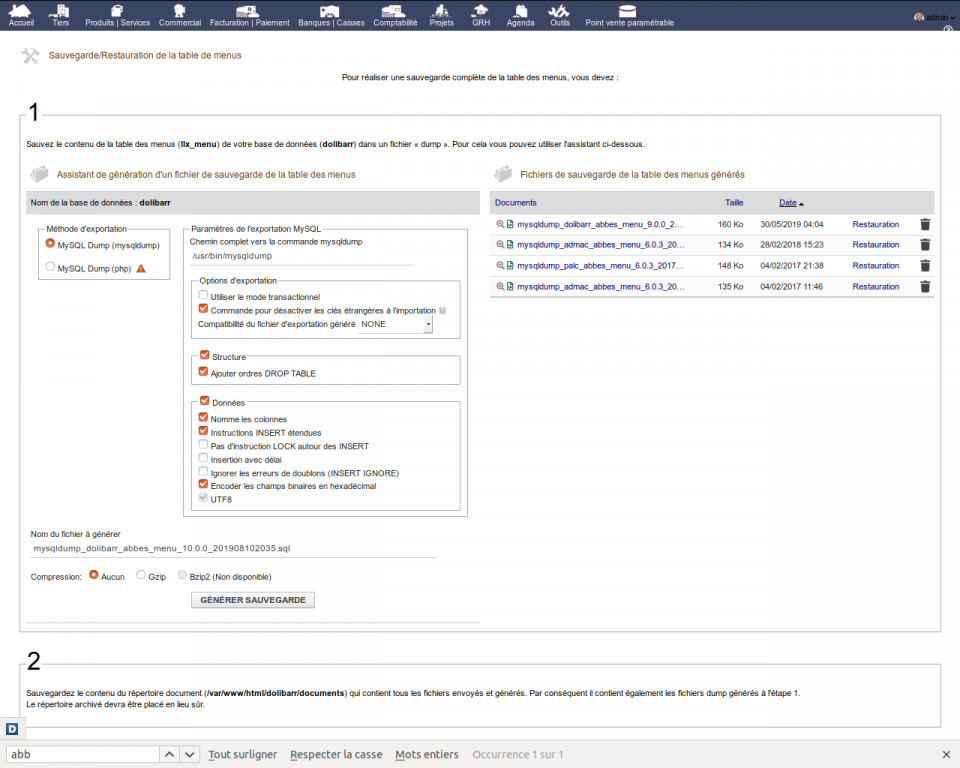Choose Gzip compression option
960x768 pixels.
[x=141, y=575]
